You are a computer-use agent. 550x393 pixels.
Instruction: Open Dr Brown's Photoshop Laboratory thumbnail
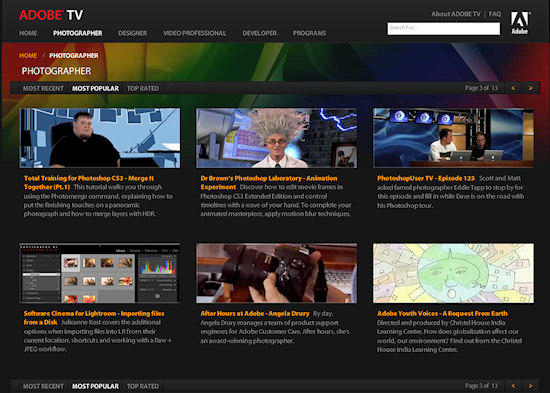tap(277, 138)
